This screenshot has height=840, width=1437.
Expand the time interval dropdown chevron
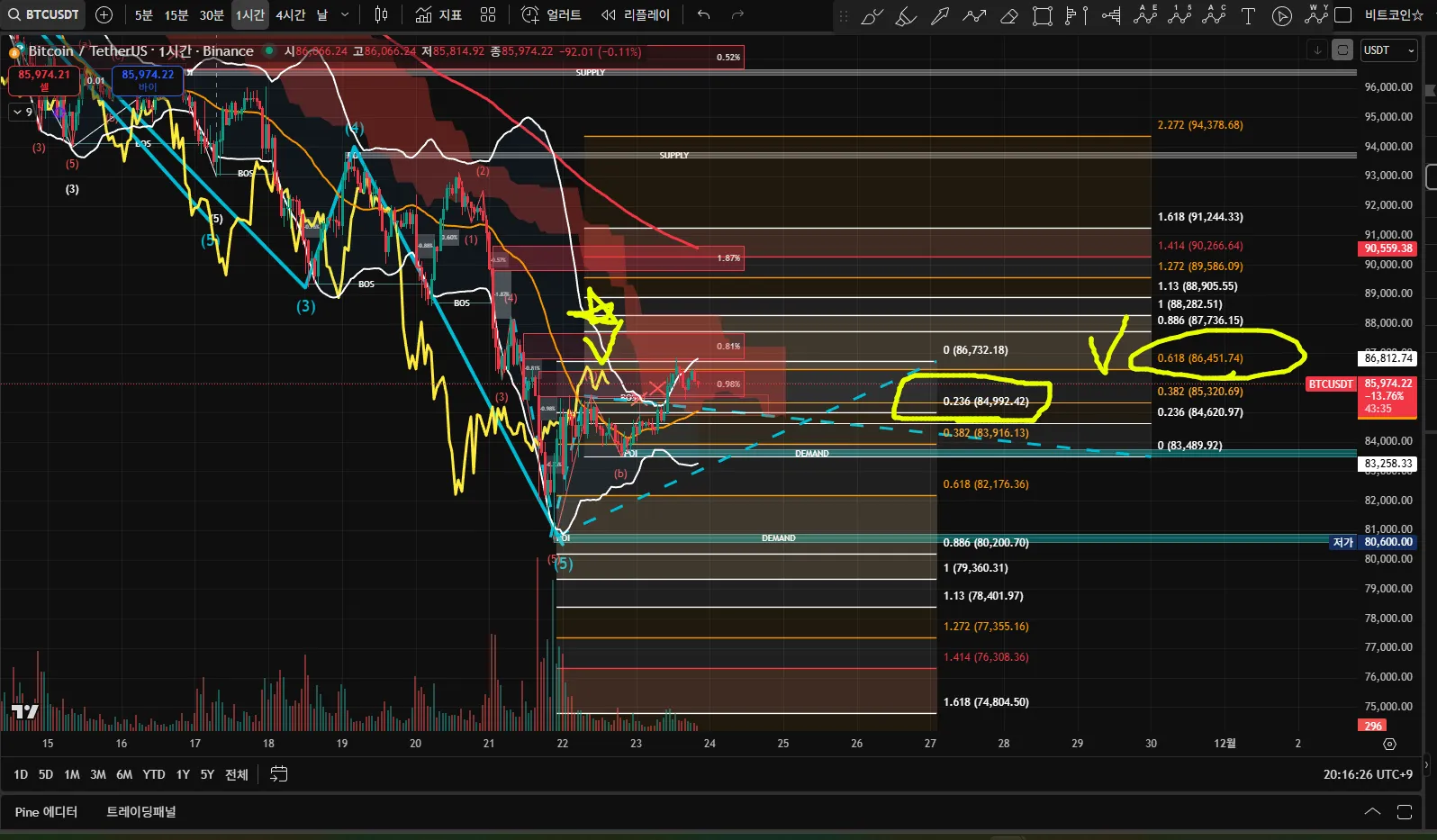point(345,14)
